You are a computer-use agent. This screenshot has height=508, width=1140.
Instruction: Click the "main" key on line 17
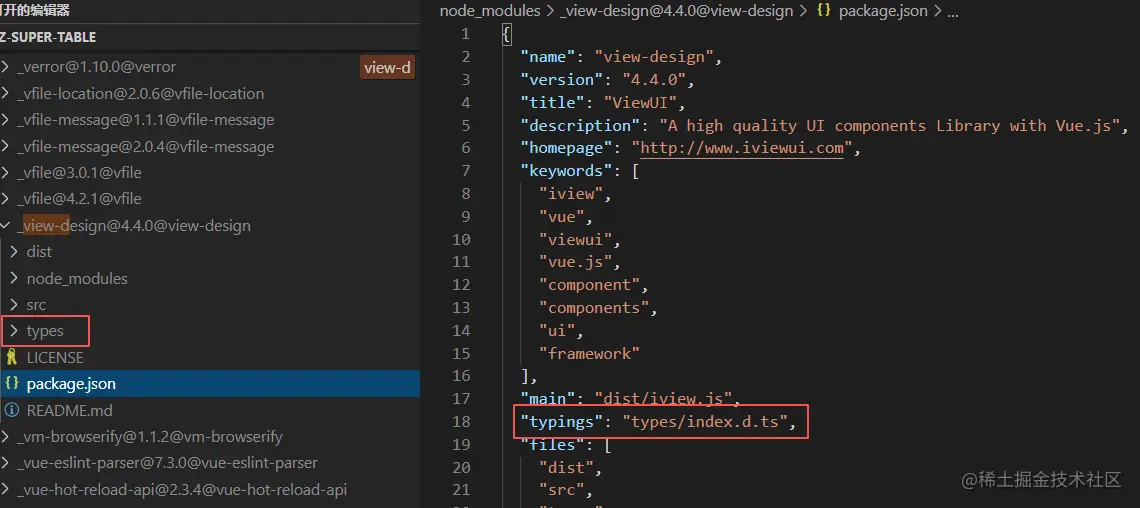pyautogui.click(x=548, y=399)
